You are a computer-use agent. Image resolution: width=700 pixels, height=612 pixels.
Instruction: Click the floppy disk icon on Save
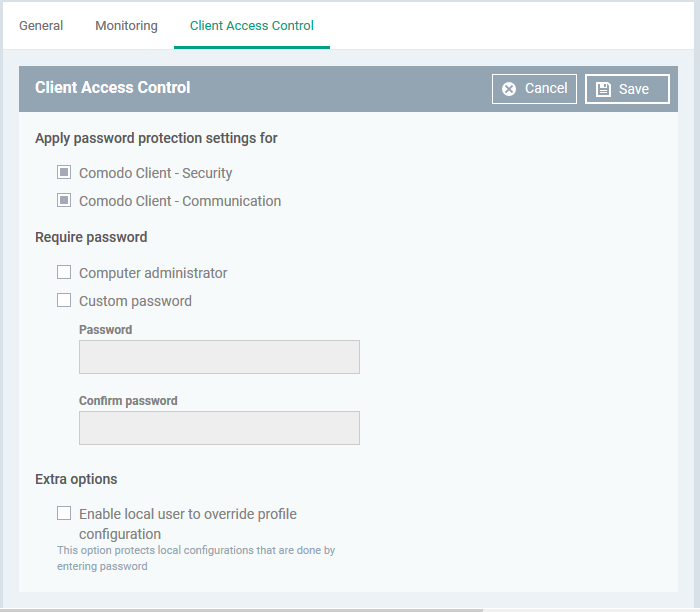click(x=603, y=89)
